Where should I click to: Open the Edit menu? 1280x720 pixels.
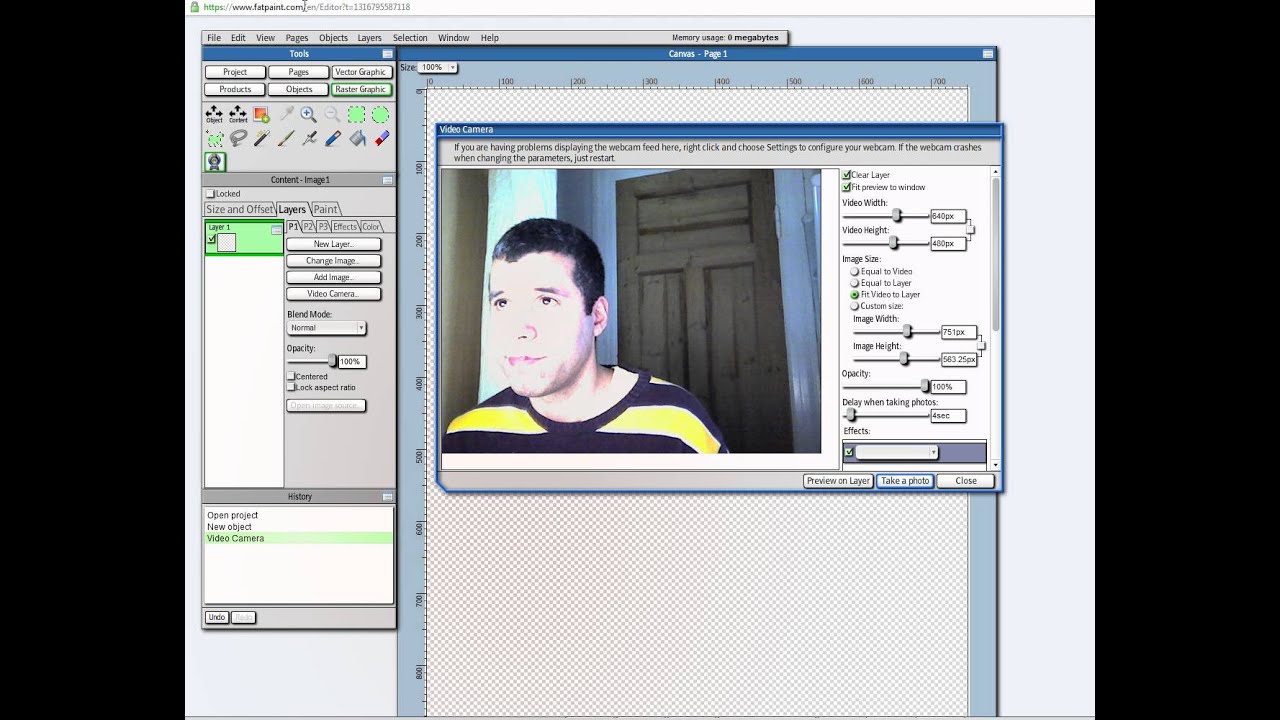pyautogui.click(x=238, y=38)
